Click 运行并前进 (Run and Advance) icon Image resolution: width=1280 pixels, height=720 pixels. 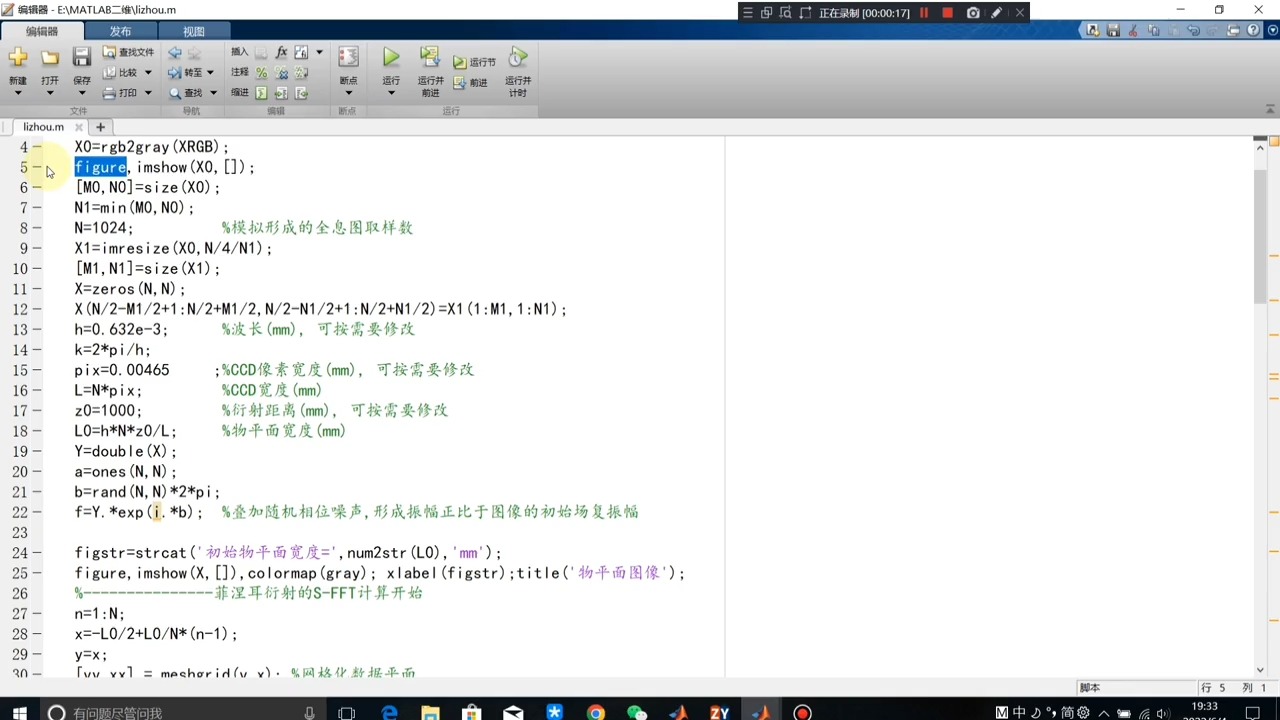(430, 57)
